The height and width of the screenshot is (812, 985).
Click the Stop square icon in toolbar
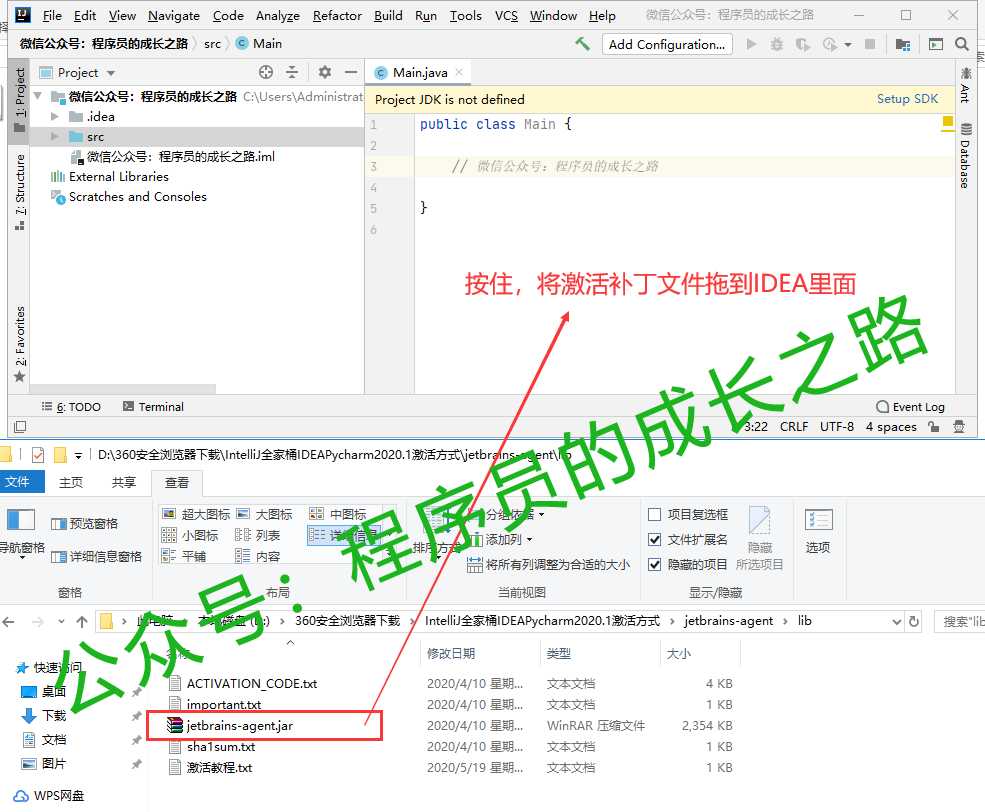click(x=870, y=44)
